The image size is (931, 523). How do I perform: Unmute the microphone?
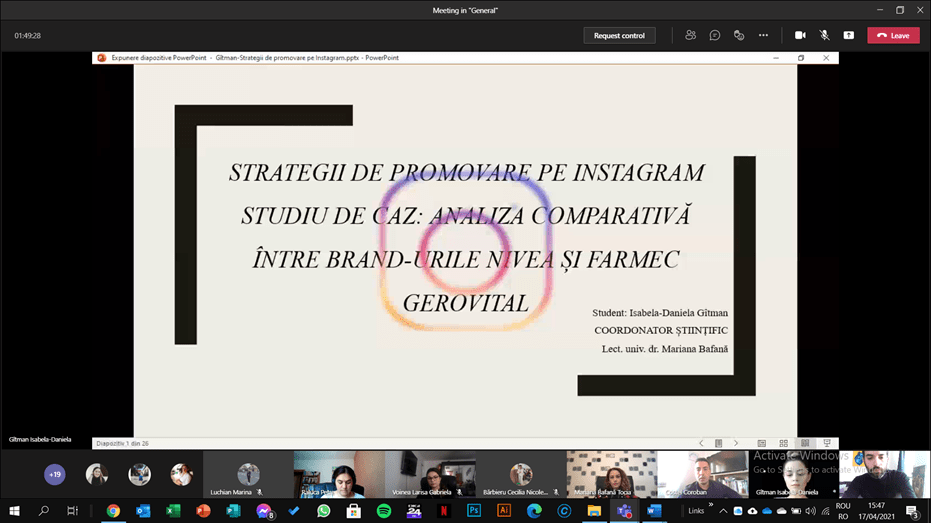coord(824,35)
